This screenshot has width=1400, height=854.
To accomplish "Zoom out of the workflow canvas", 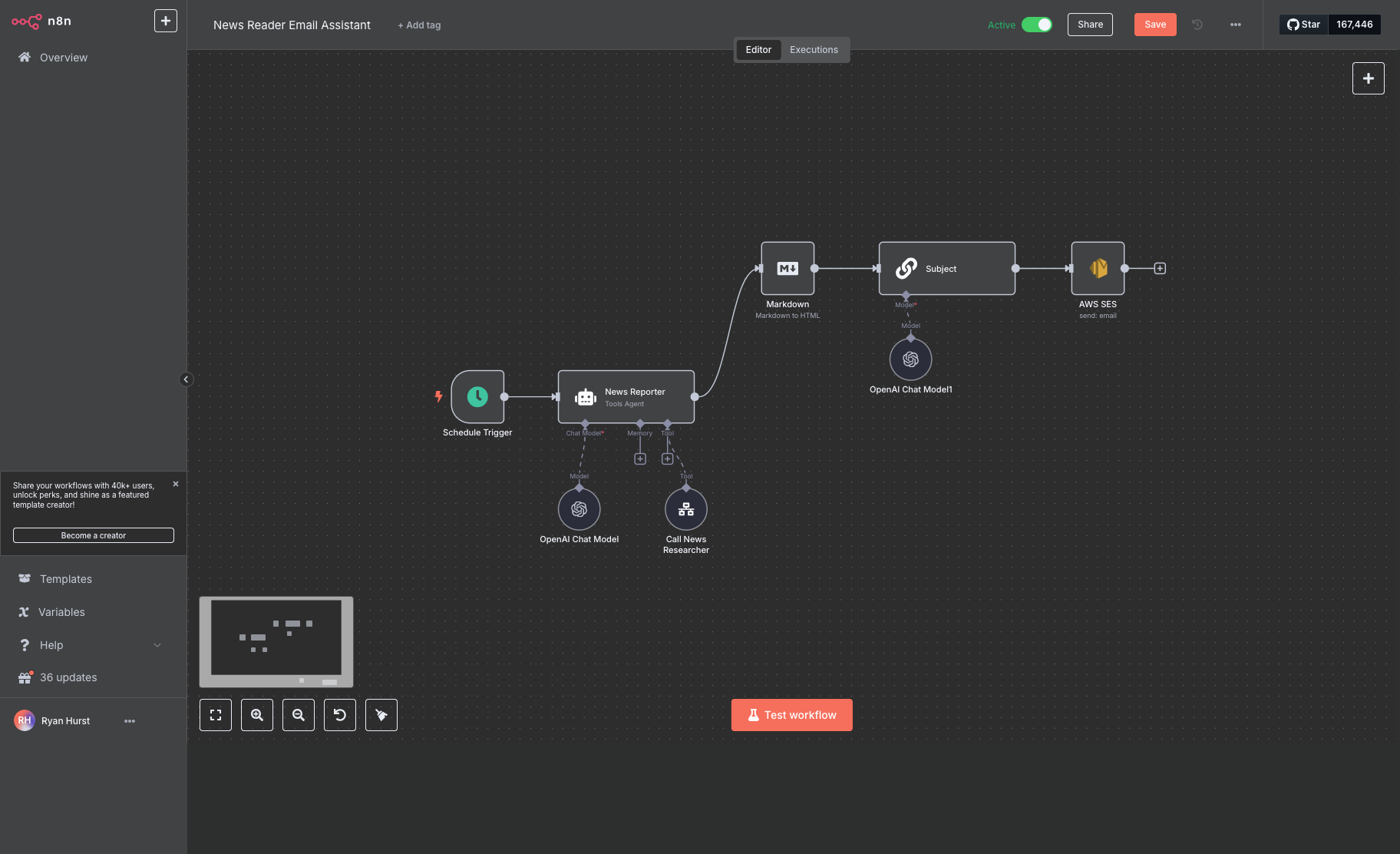I will 299,715.
